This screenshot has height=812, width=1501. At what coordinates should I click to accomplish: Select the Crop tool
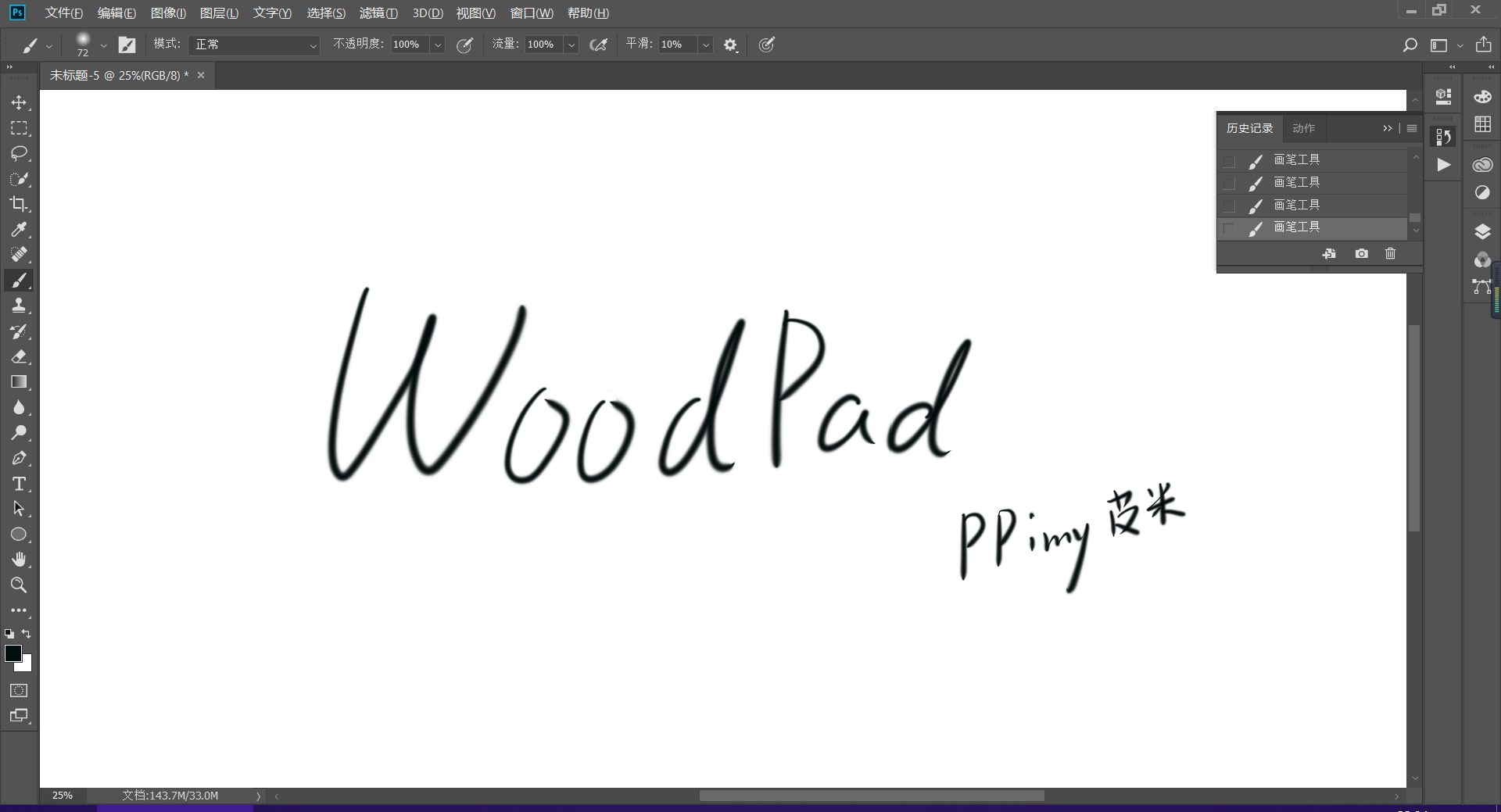19,204
